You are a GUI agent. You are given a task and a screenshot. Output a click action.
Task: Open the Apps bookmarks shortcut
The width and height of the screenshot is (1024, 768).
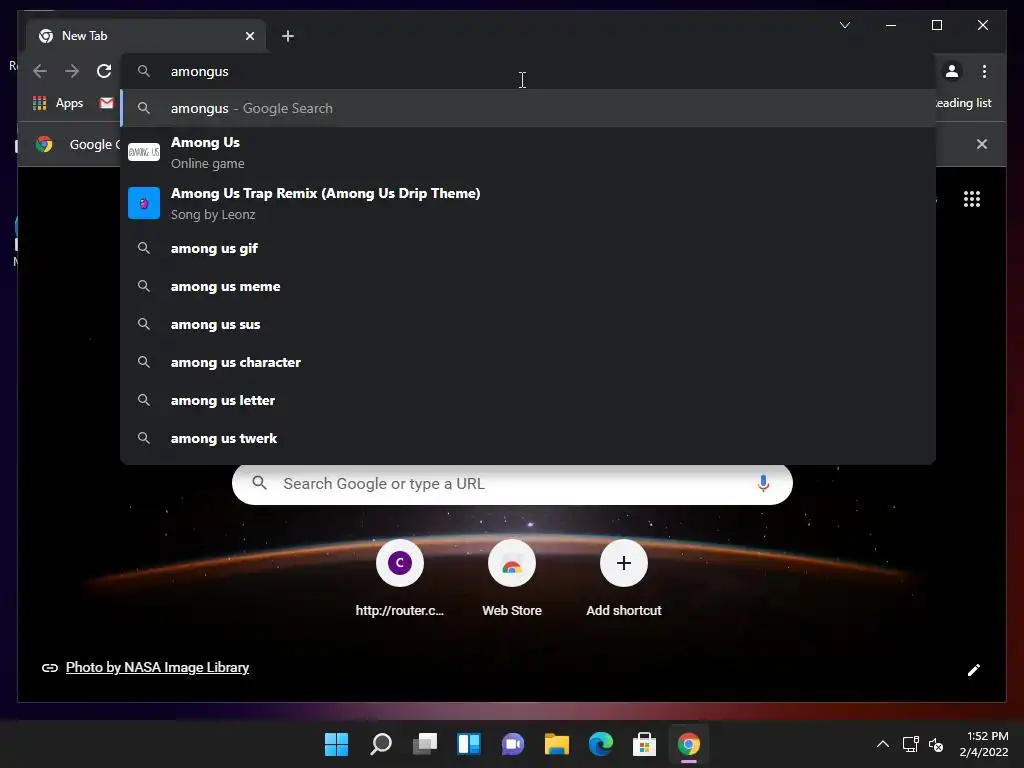coord(58,103)
